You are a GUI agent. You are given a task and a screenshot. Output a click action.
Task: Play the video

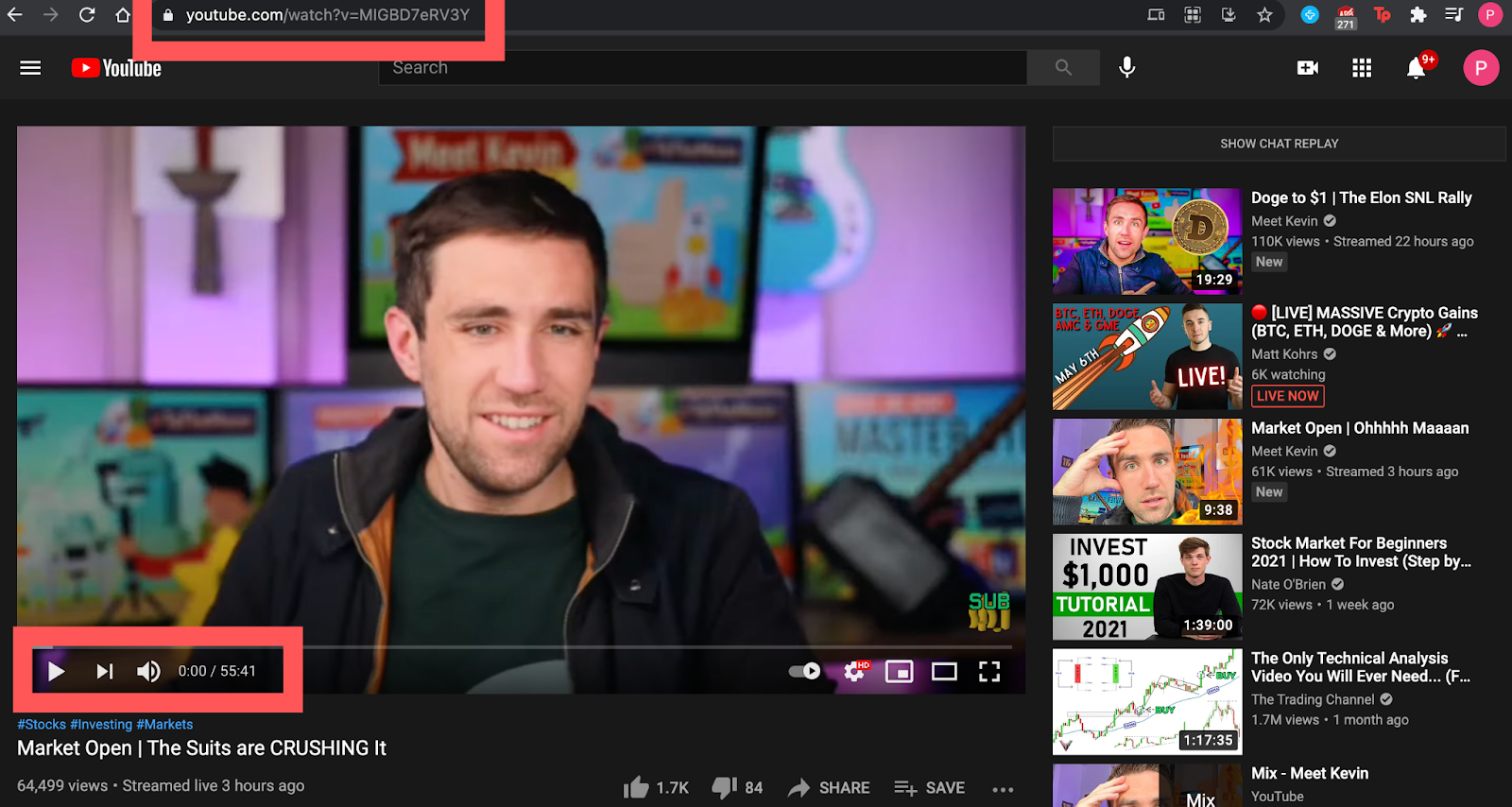coord(56,671)
